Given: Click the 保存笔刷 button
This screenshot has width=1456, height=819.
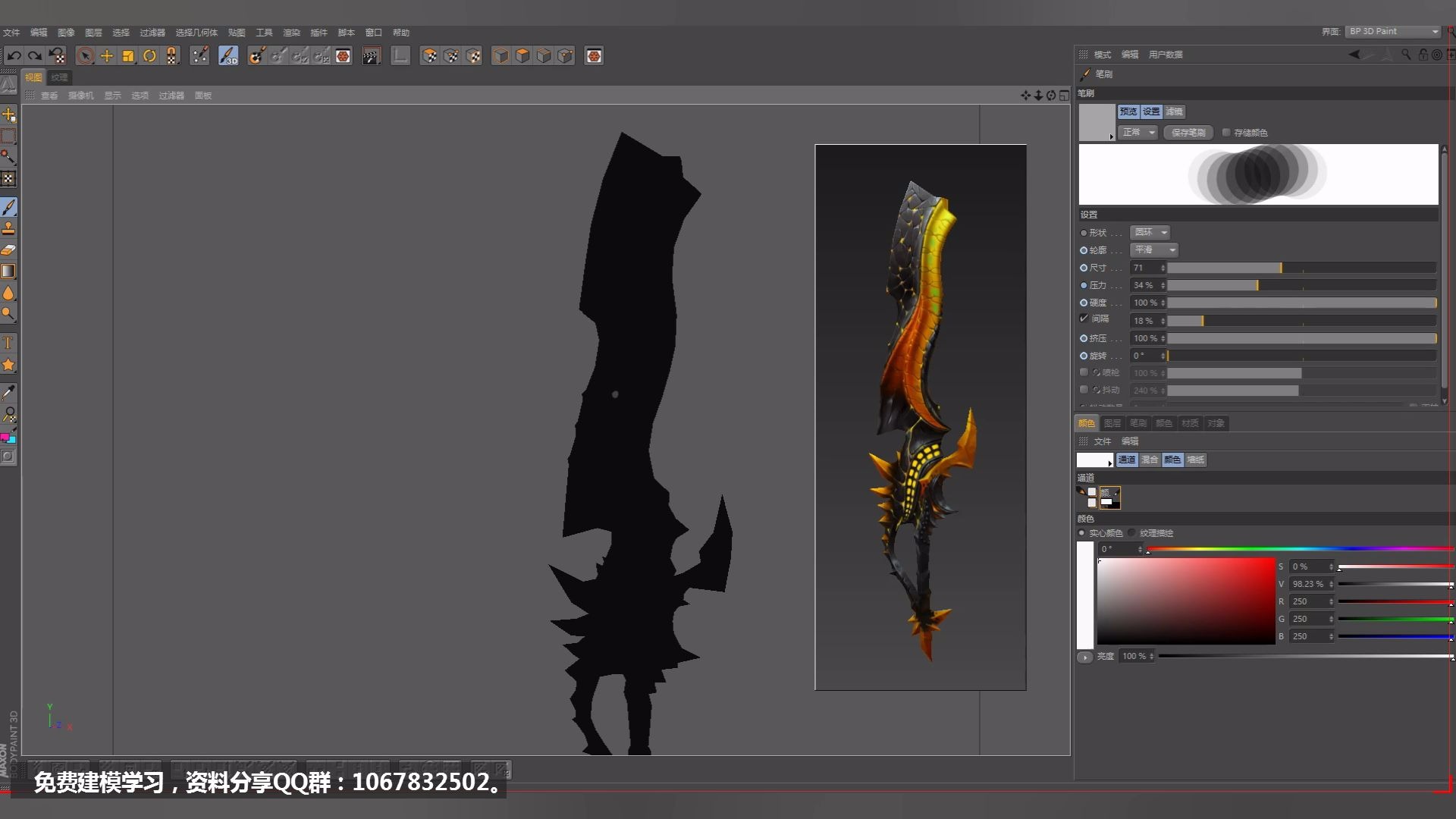Looking at the screenshot, I should (x=1188, y=133).
